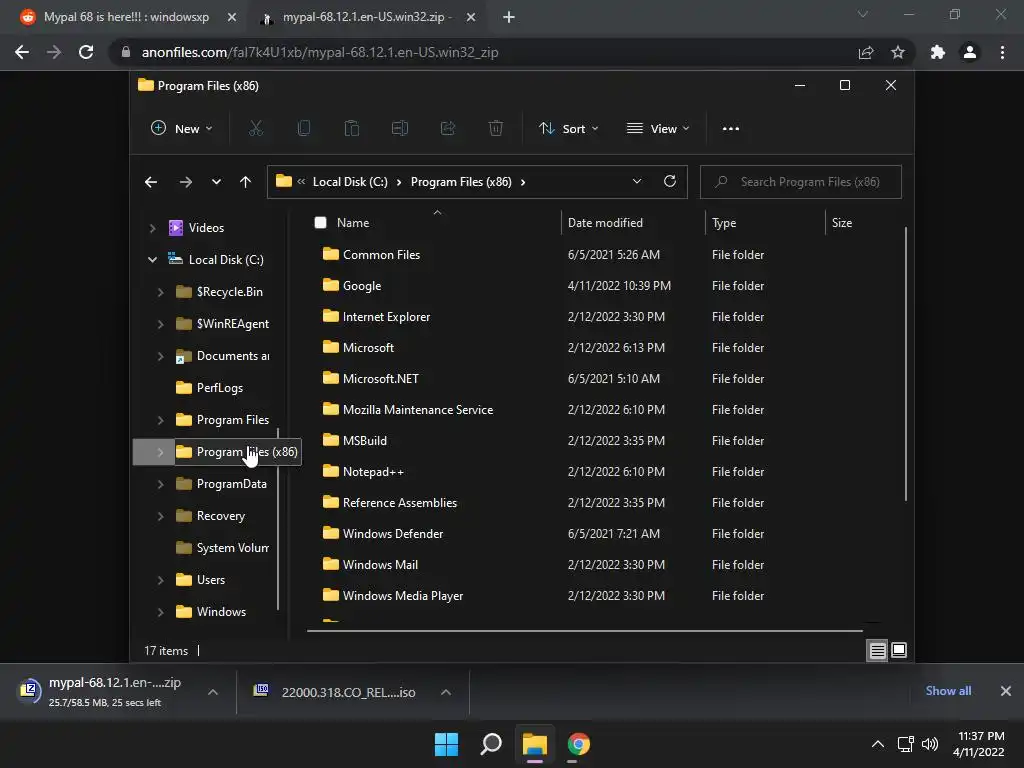Open the volume speaker tray icon

pyautogui.click(x=929, y=744)
